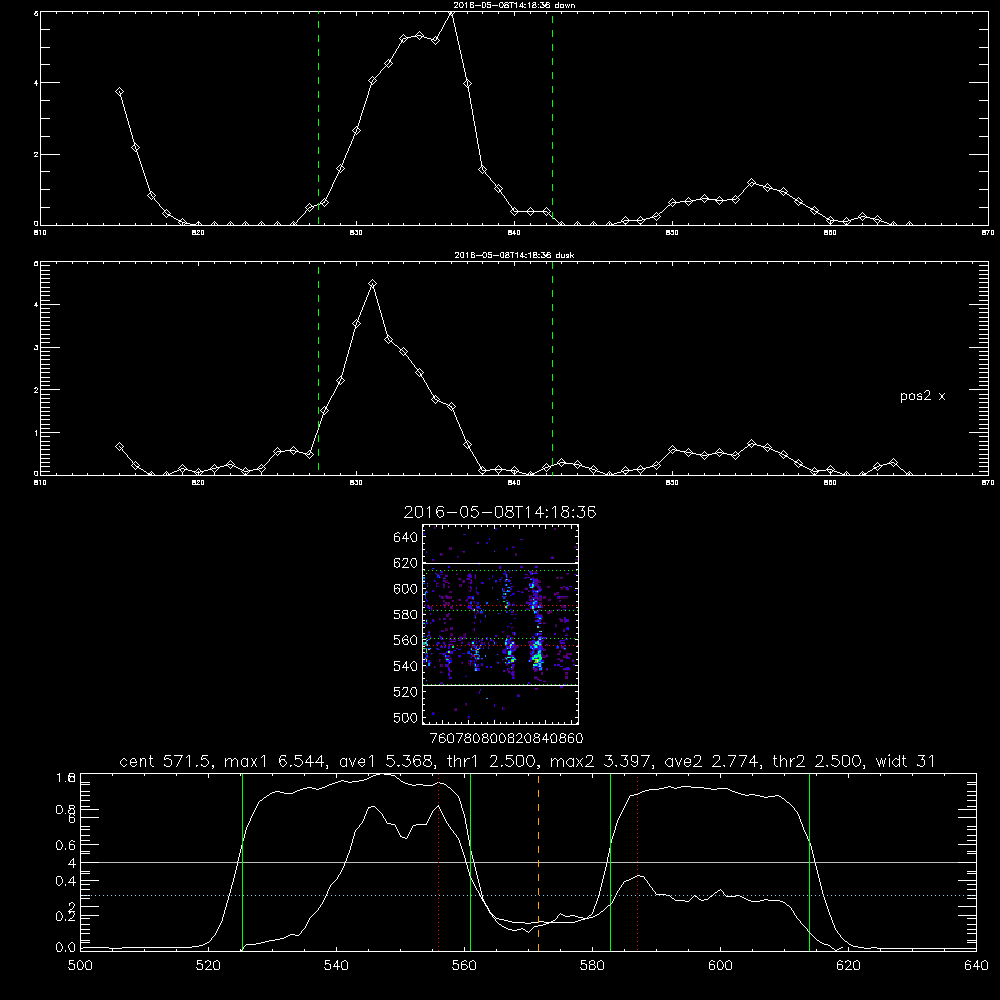Click the solid white horizontal line at 4 in bottom plot
Image resolution: width=1000 pixels, height=1000 pixels.
coord(528,862)
